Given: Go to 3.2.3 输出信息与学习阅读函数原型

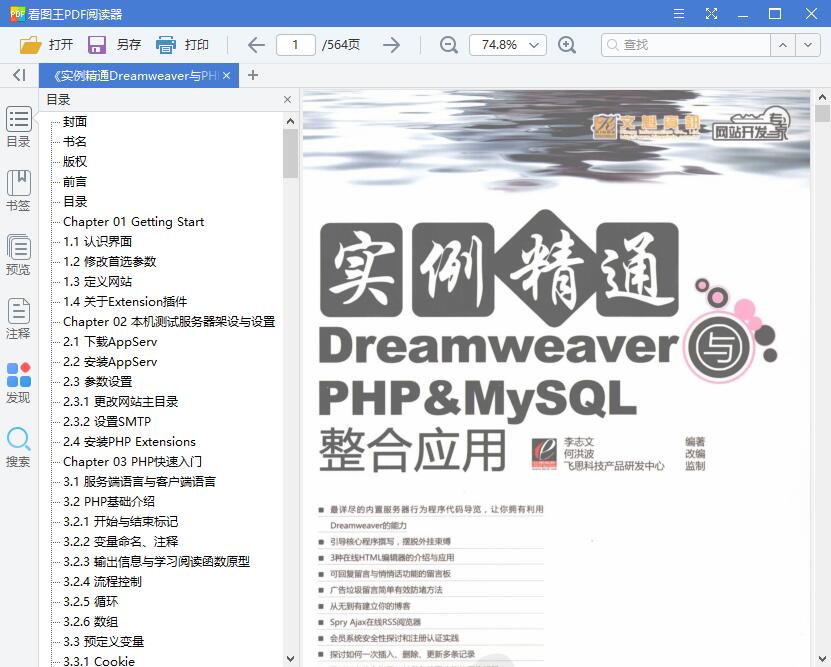Looking at the screenshot, I should point(156,562).
